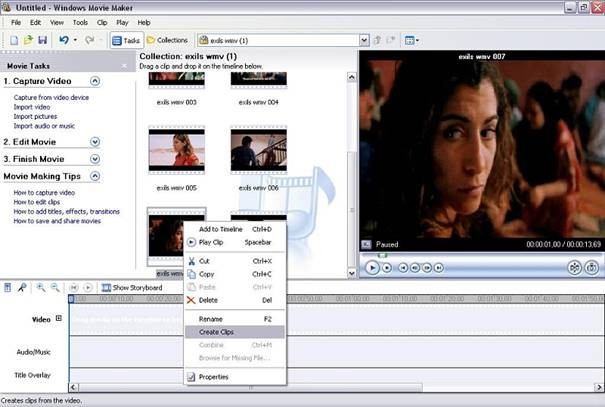
Task: Click the Narrate Timeline microphone icon
Action: pyautogui.click(x=22, y=287)
